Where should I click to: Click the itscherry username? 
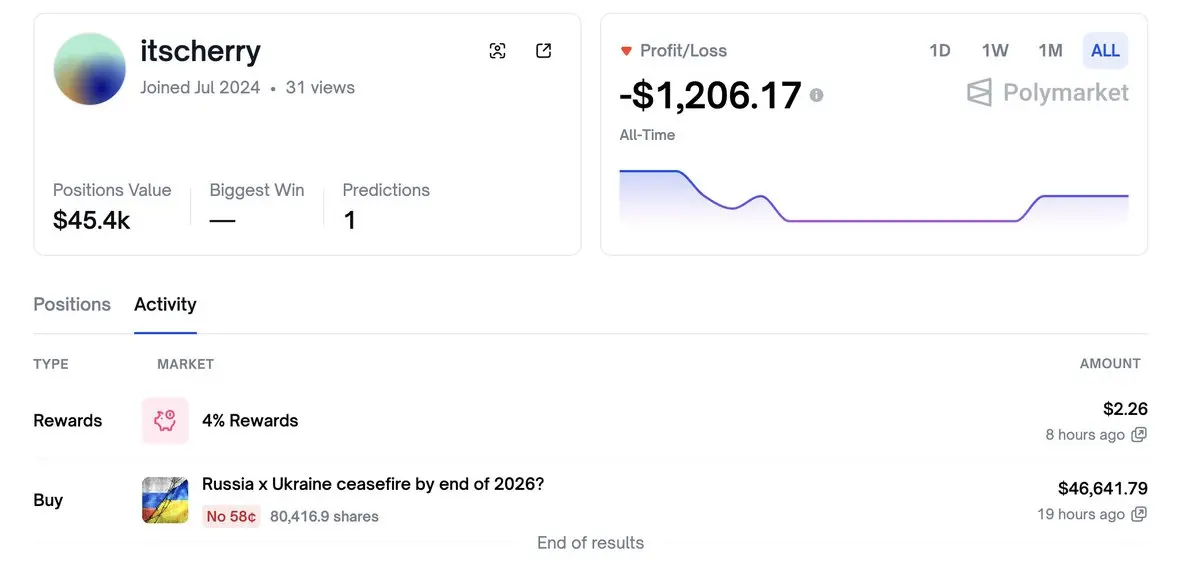200,50
